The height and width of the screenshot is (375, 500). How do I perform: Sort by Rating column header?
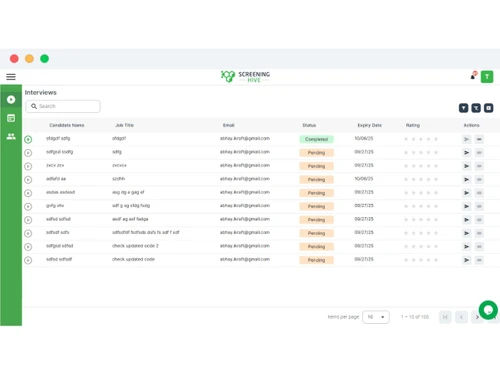(x=413, y=125)
